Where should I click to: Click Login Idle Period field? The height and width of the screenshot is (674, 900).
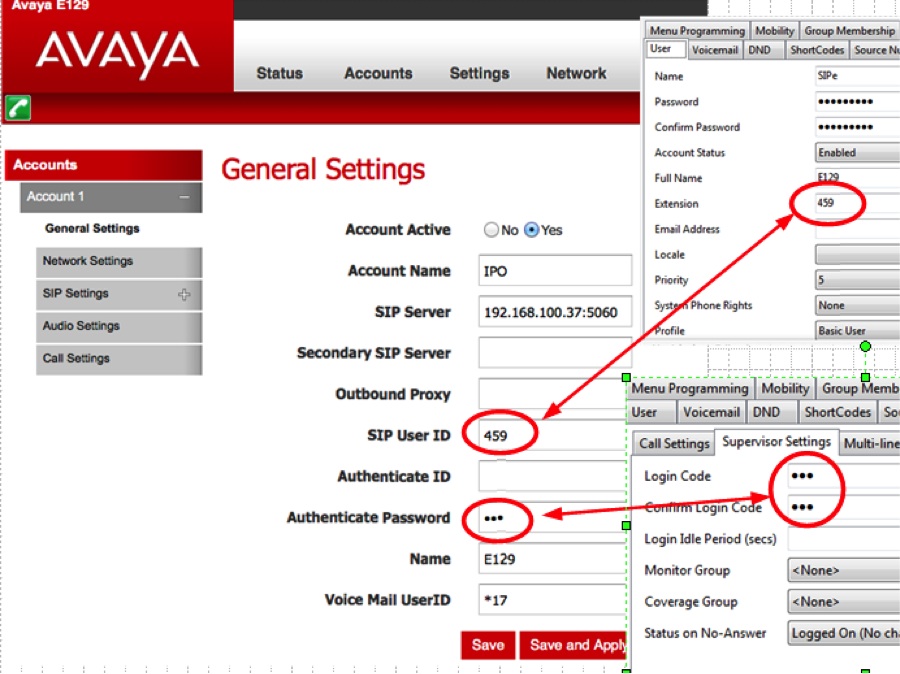coord(843,539)
